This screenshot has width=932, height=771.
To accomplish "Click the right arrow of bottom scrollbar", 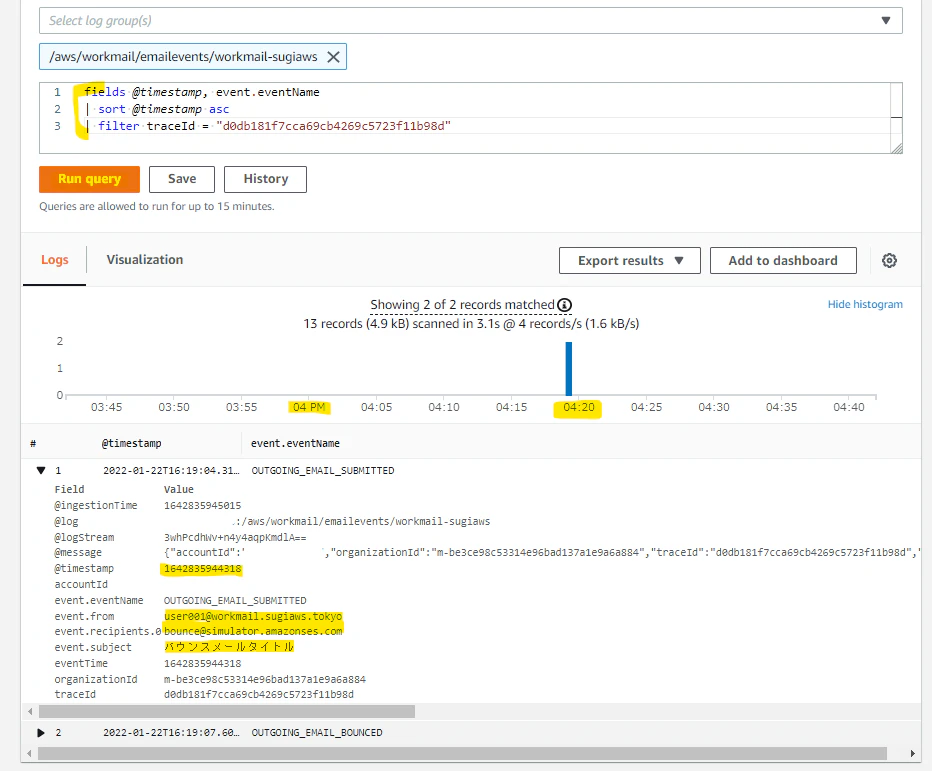I will [x=912, y=754].
